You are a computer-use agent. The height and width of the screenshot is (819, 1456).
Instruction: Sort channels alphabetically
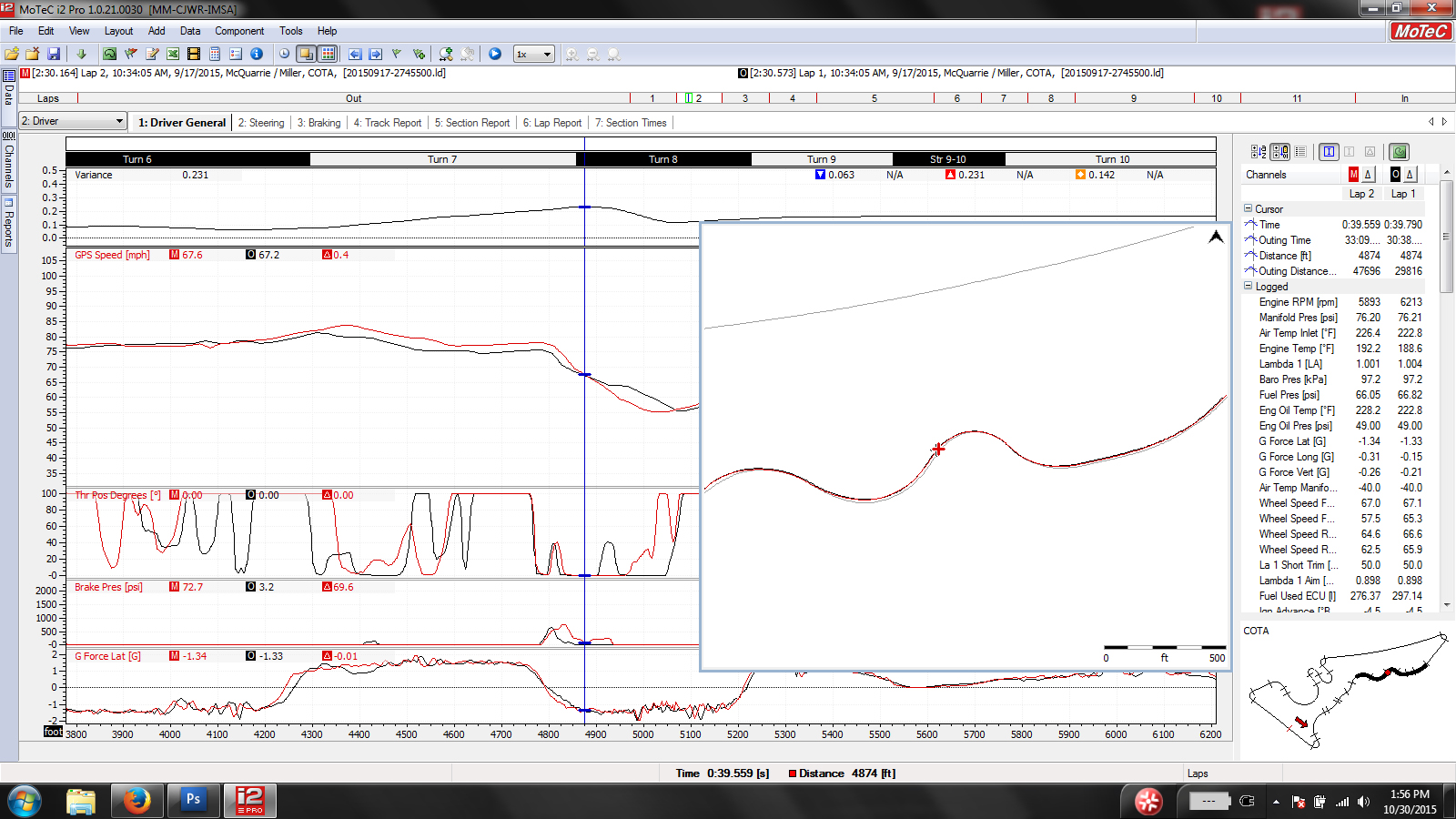1259,152
